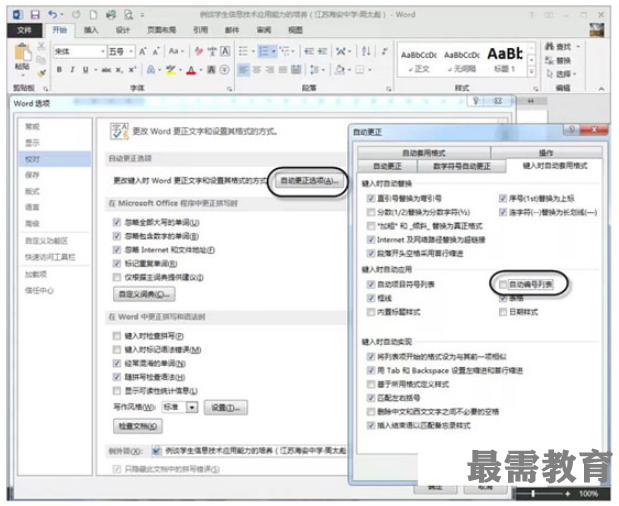The height and width of the screenshot is (506, 619).
Task: Click the Subscript x₂ icon
Action: pos(119,70)
